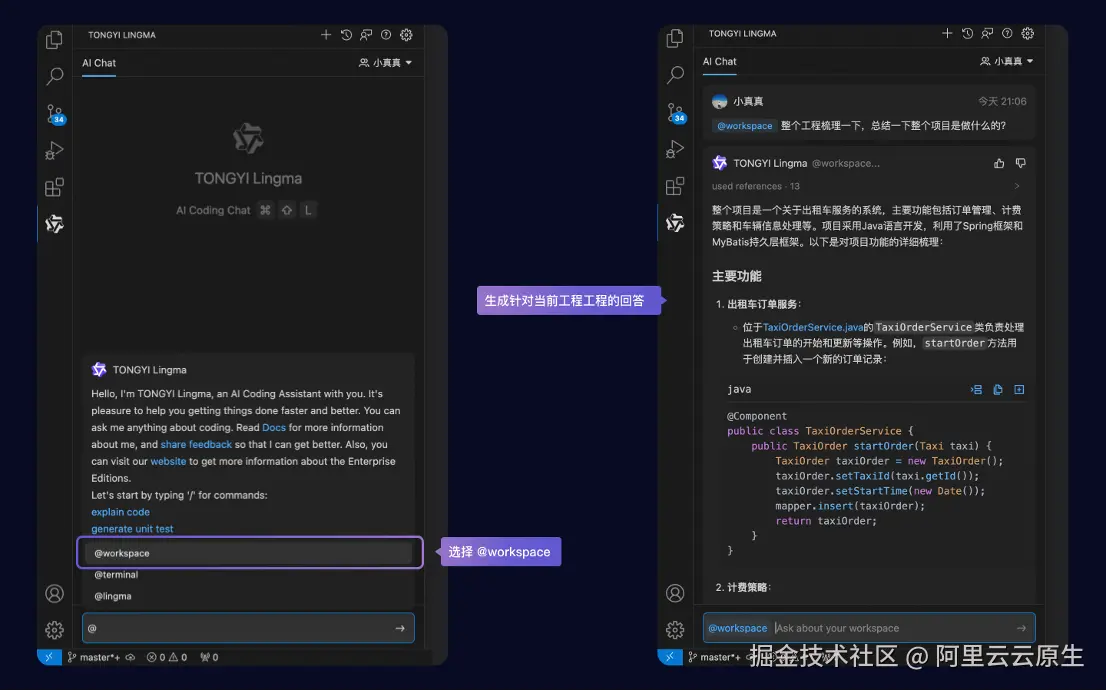This screenshot has width=1106, height=691.
Task: Copy the java code block
Action: (x=997, y=389)
